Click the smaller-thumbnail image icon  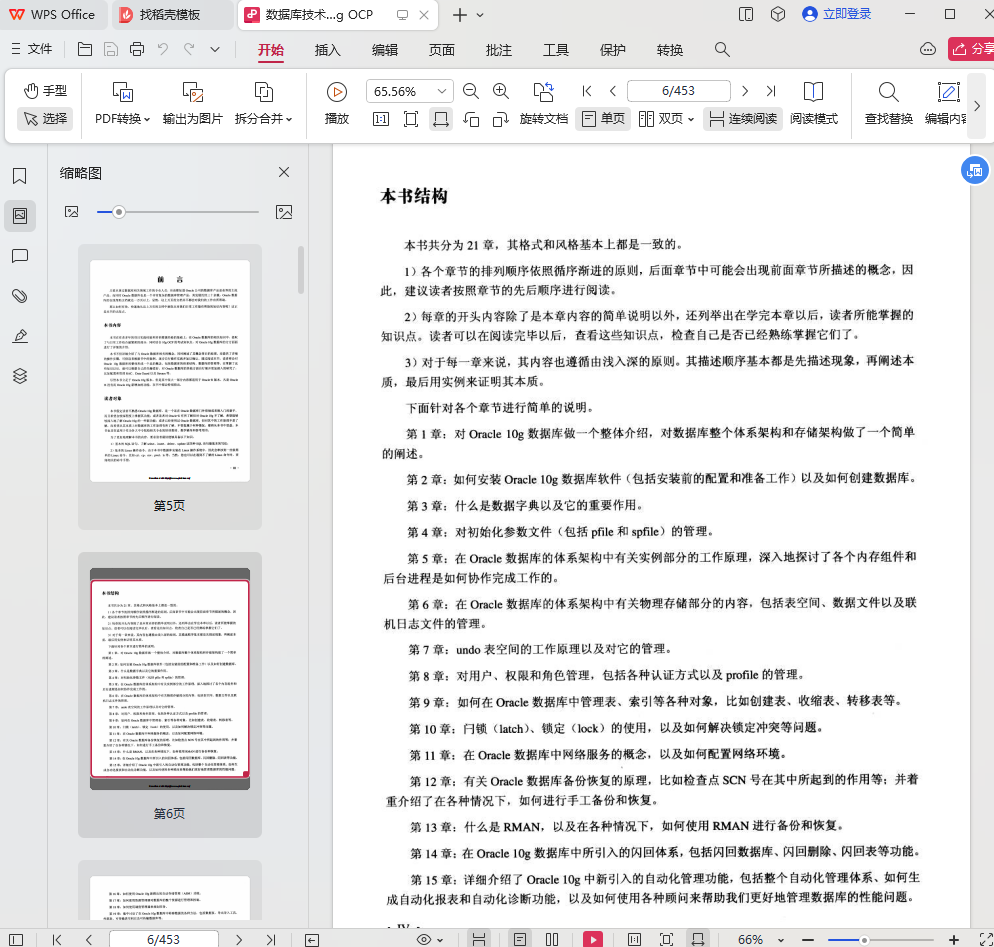click(x=72, y=212)
